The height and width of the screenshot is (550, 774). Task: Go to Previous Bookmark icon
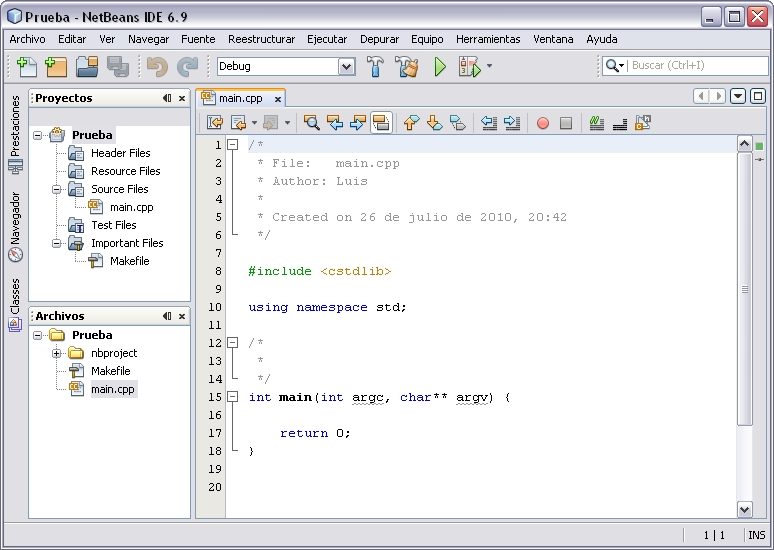pos(411,122)
